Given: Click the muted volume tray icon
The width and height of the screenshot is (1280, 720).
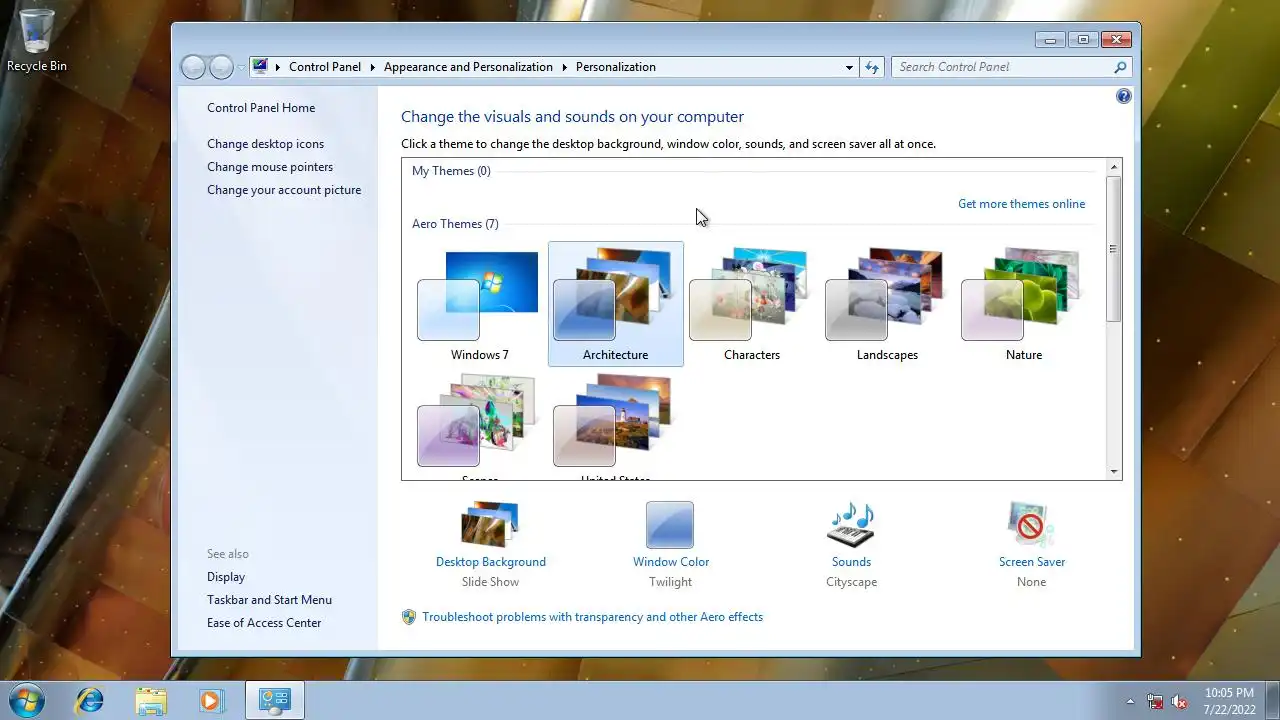Looking at the screenshot, I should coord(1179,701).
